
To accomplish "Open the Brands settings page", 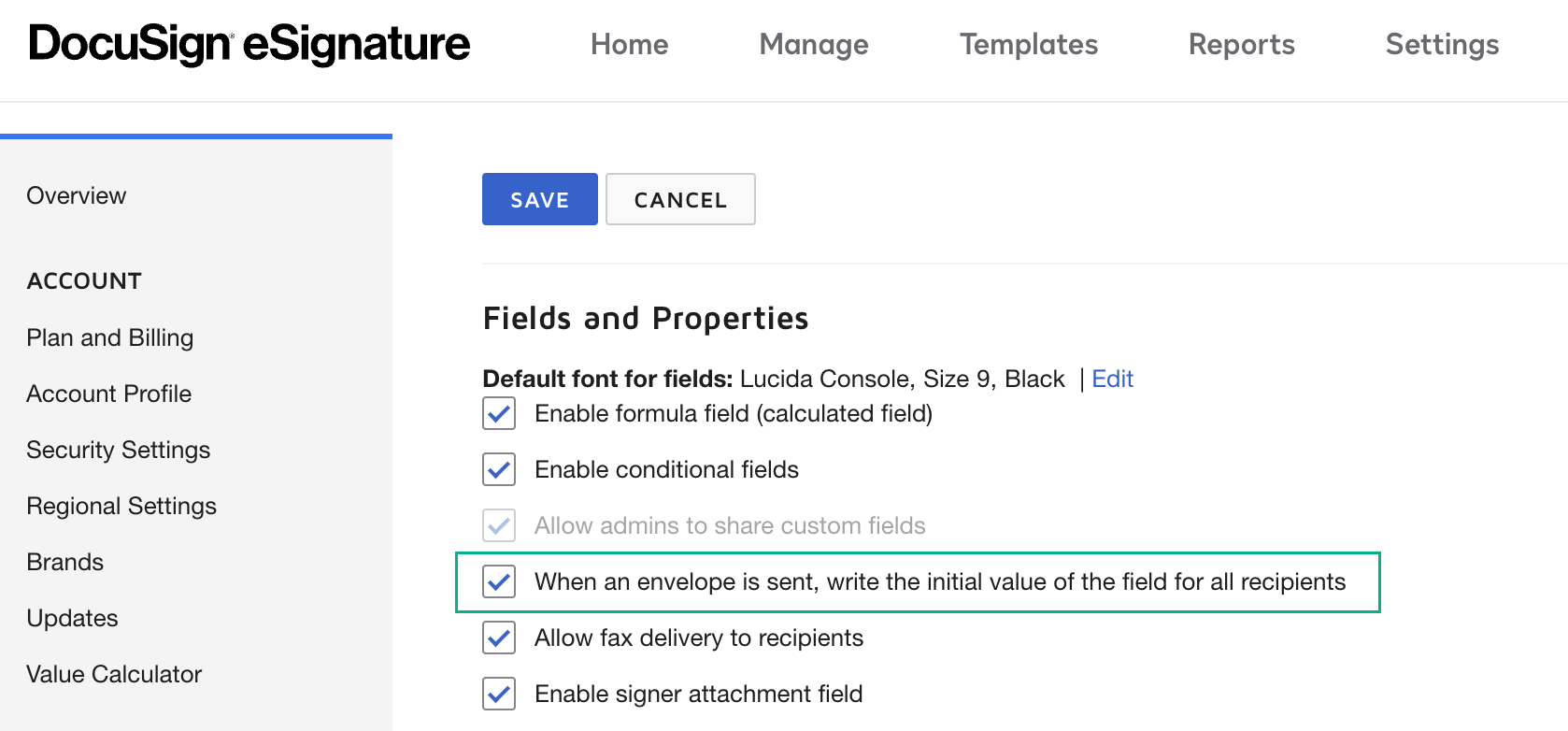I will 64,562.
